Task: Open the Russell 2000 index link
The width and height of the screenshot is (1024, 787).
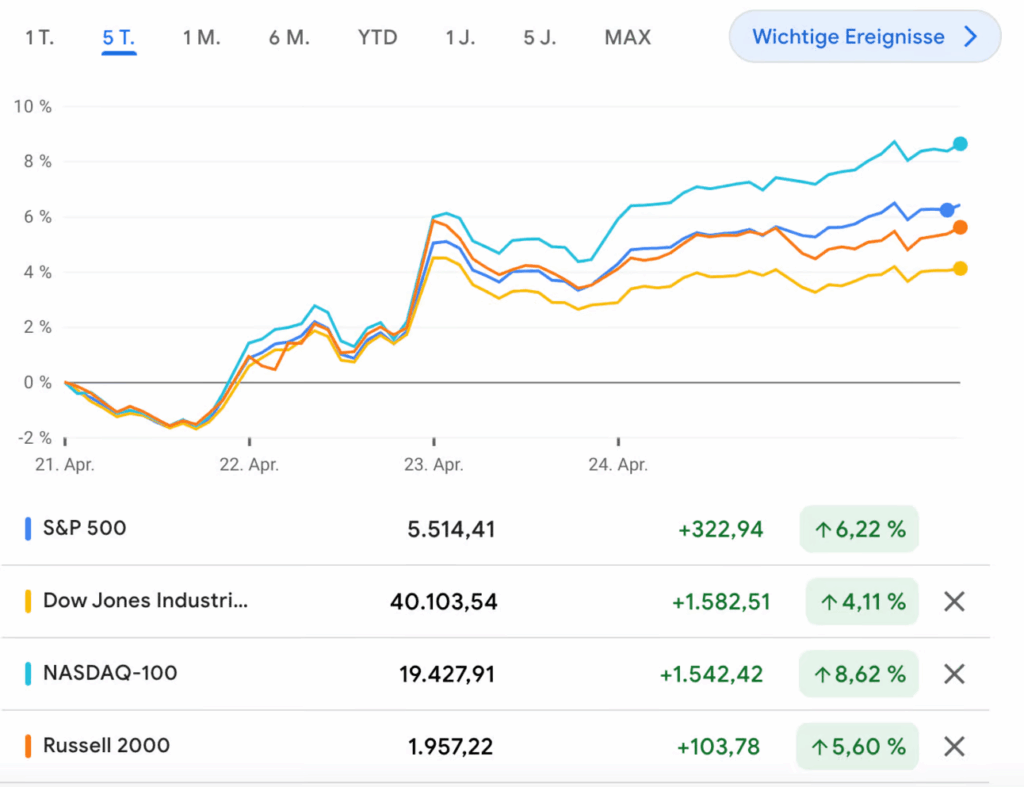Action: 106,745
